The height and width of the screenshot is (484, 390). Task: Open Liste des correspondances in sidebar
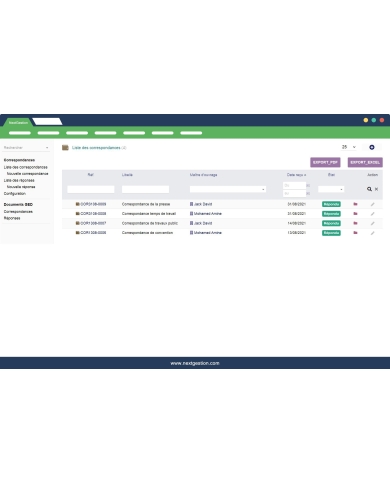tap(26, 167)
